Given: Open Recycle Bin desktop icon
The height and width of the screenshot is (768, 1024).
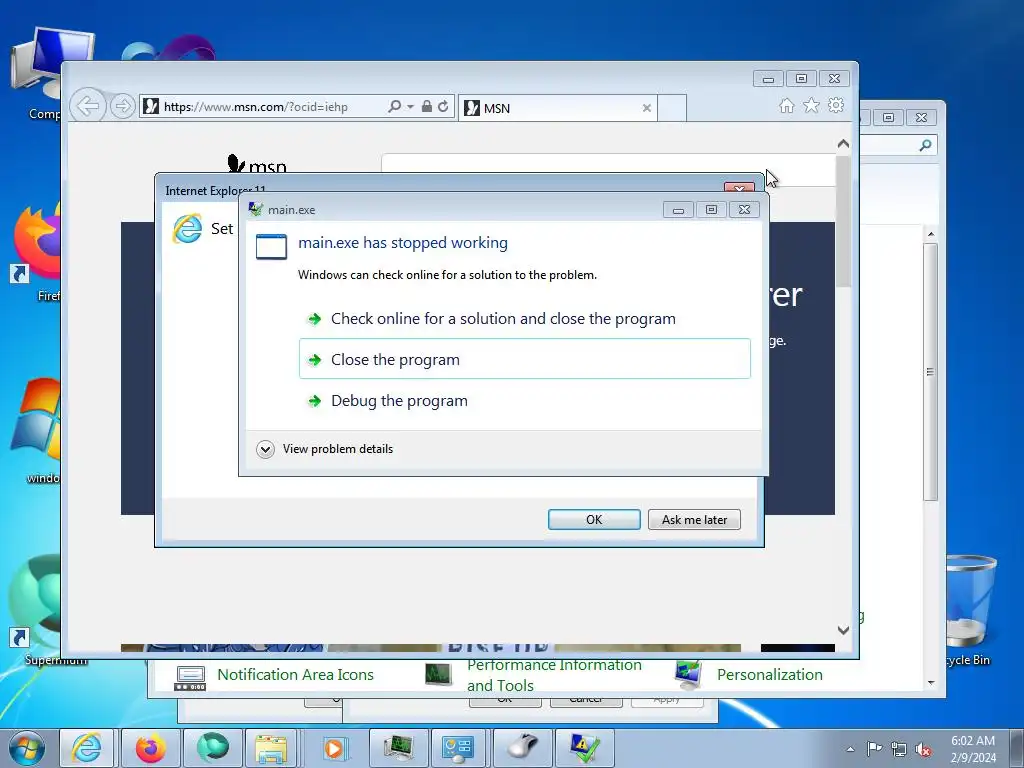Looking at the screenshot, I should point(970,611).
